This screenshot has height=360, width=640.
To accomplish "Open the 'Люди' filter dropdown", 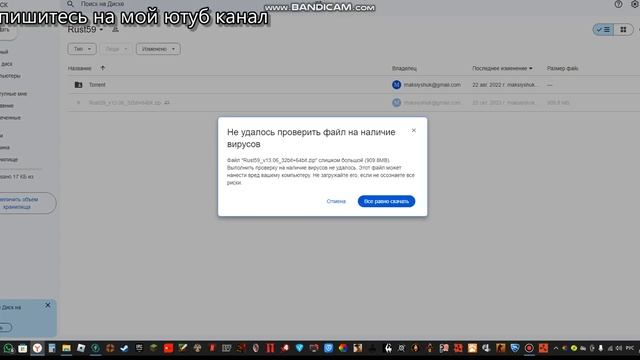I will (116, 49).
